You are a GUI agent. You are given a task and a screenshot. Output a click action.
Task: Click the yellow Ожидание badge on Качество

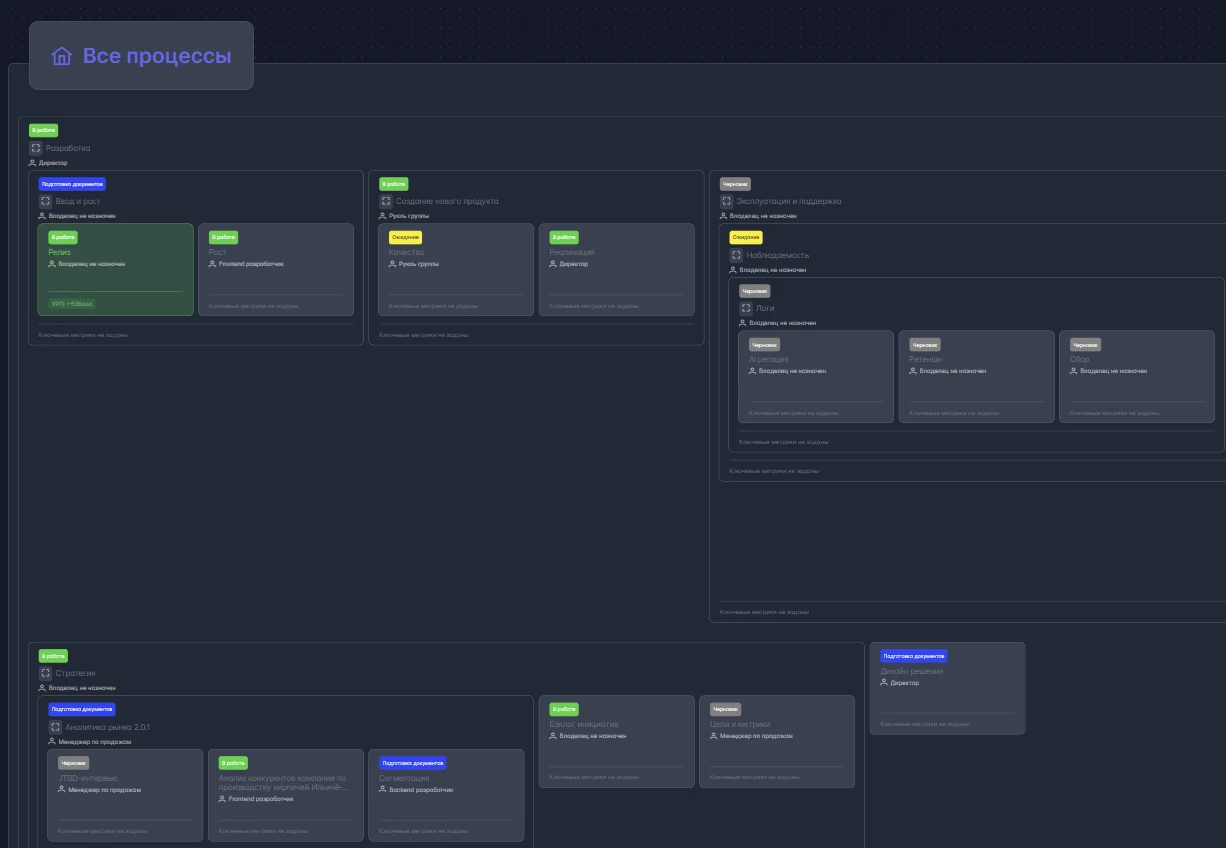[x=405, y=237]
